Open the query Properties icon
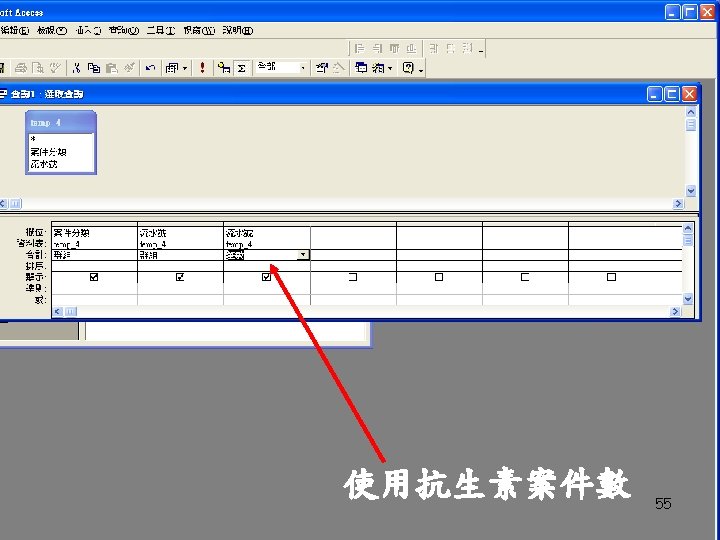Screen dimensions: 720x540 [321, 68]
